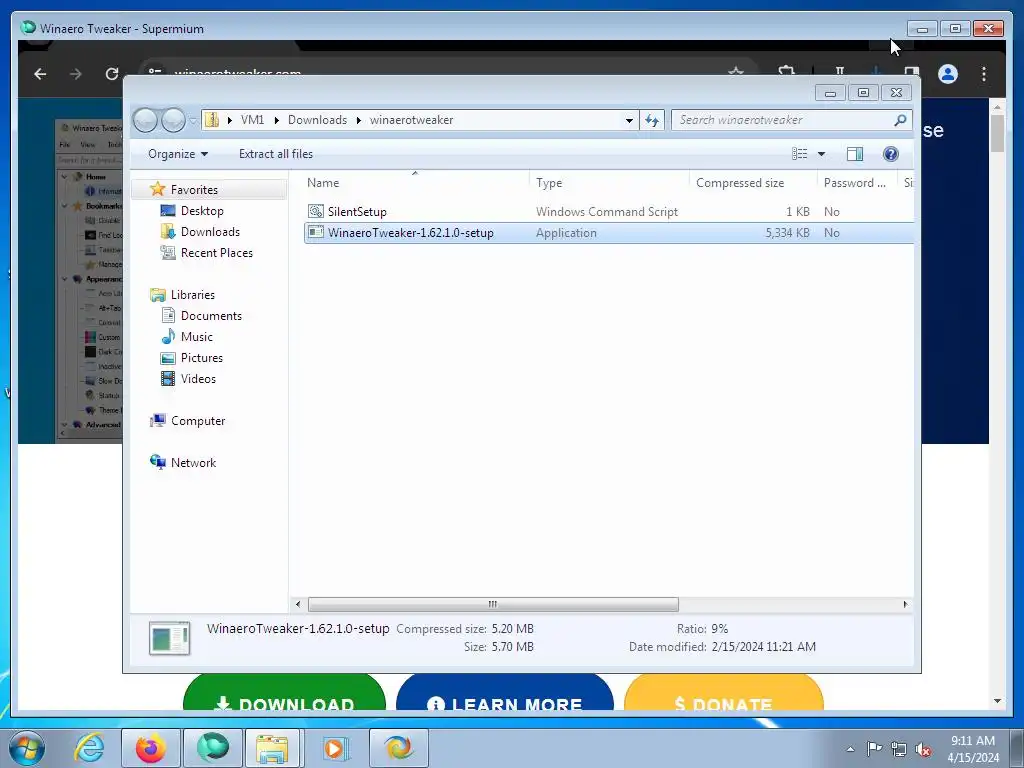Click Downloads in the address breadcrumb
The image size is (1024, 768).
[x=317, y=120]
